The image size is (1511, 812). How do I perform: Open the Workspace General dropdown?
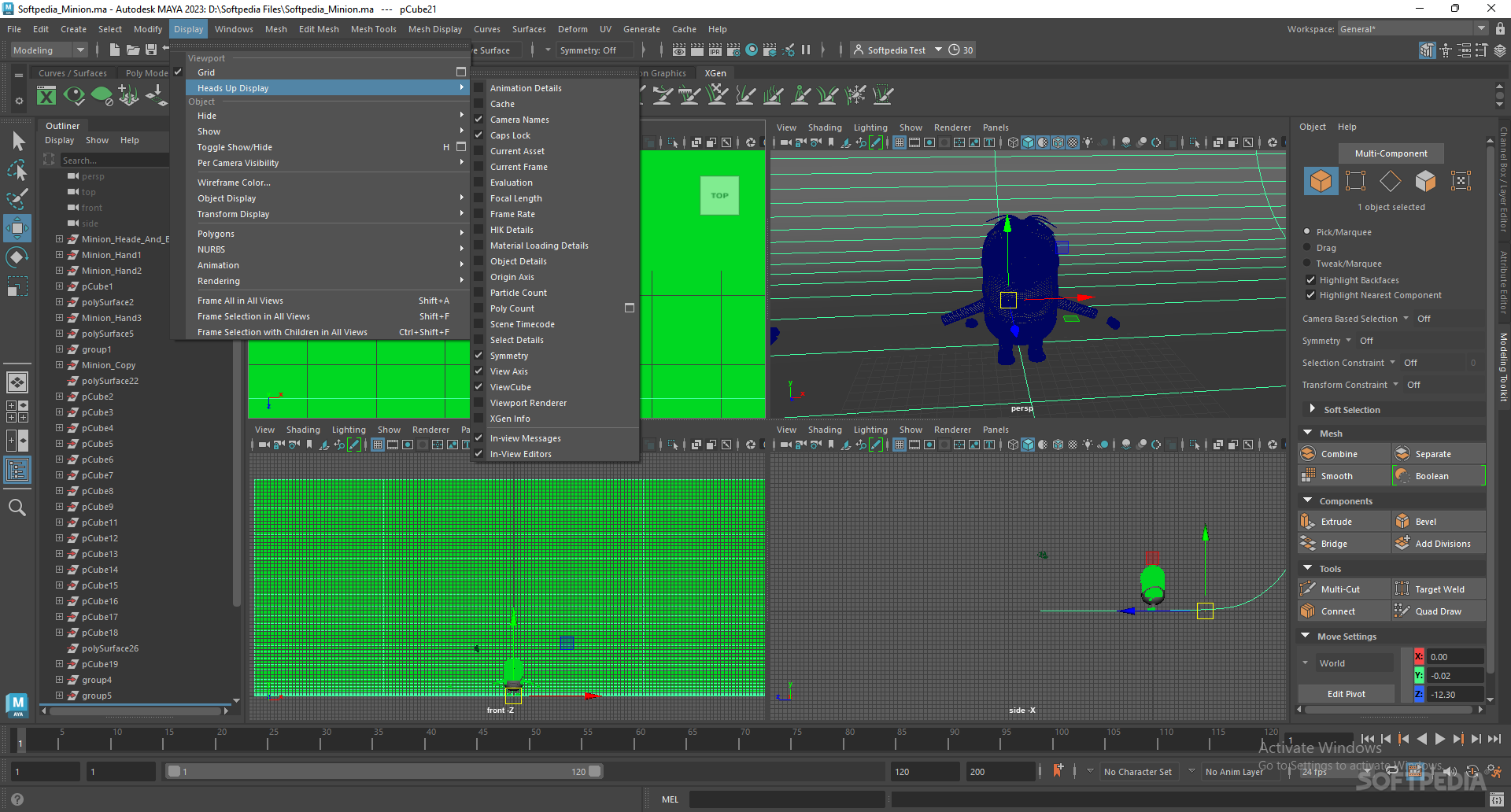tap(1413, 29)
